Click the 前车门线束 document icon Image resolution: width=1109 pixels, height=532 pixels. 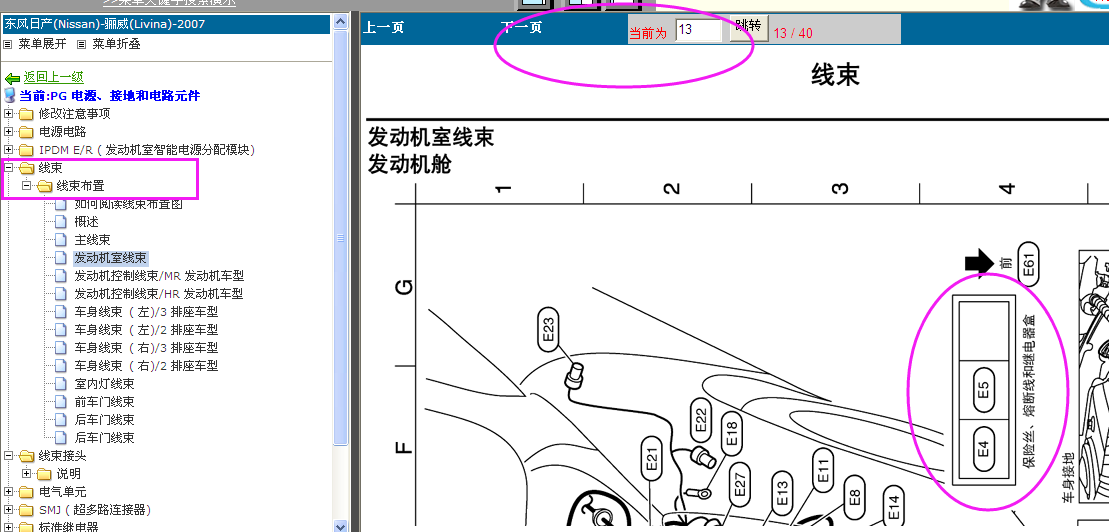point(60,402)
